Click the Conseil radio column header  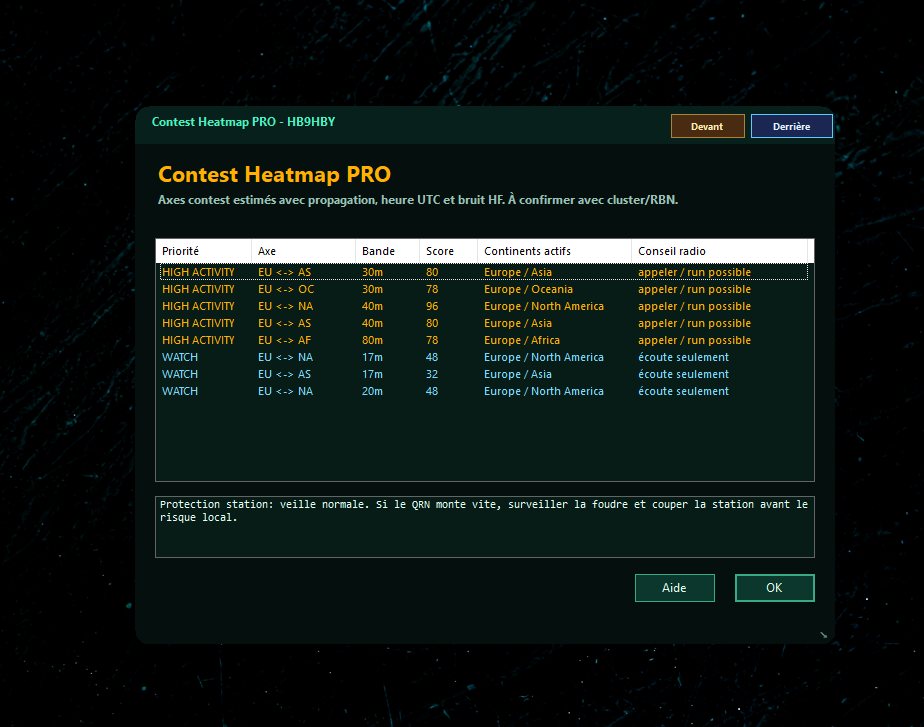(719, 251)
